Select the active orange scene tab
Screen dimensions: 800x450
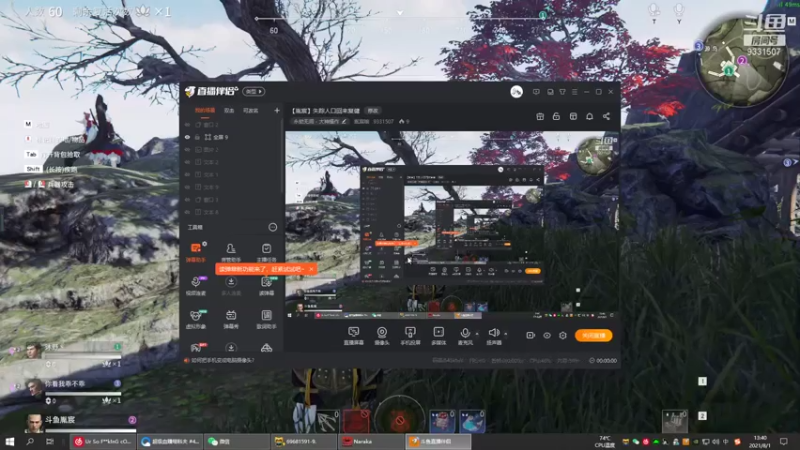pos(205,110)
